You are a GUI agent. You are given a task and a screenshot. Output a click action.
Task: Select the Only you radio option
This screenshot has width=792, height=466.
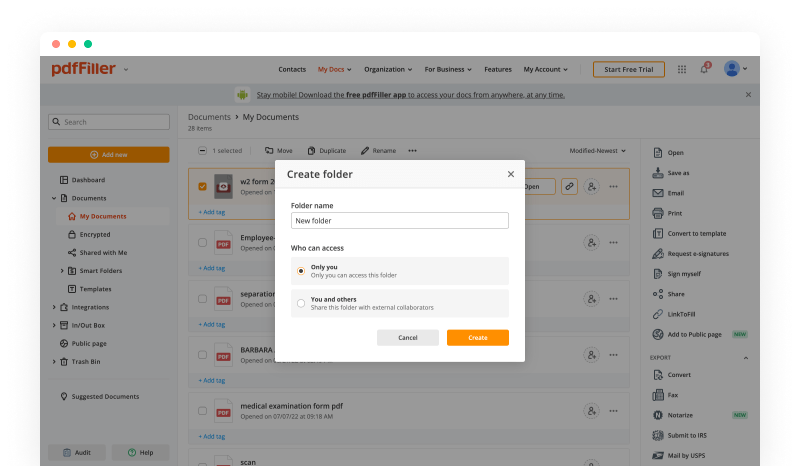[x=301, y=271]
